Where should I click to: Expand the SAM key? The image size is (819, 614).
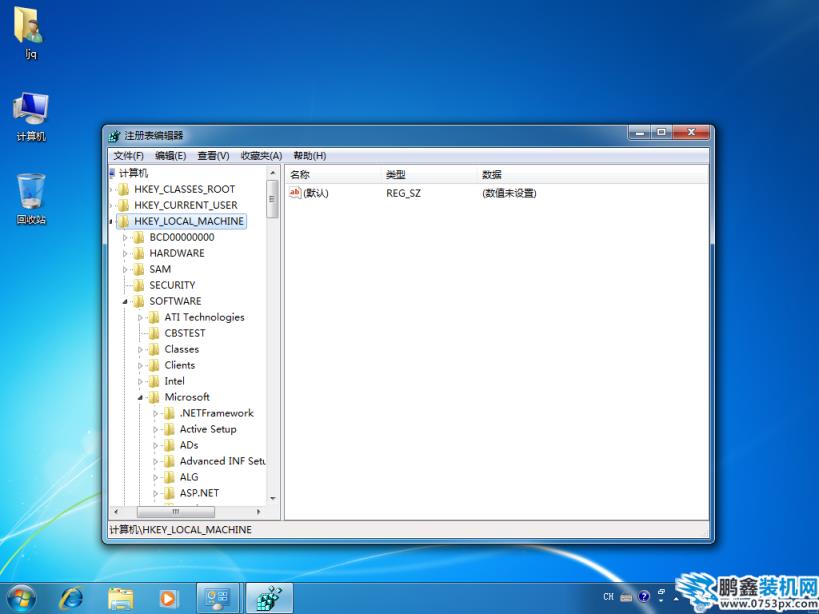(125, 270)
